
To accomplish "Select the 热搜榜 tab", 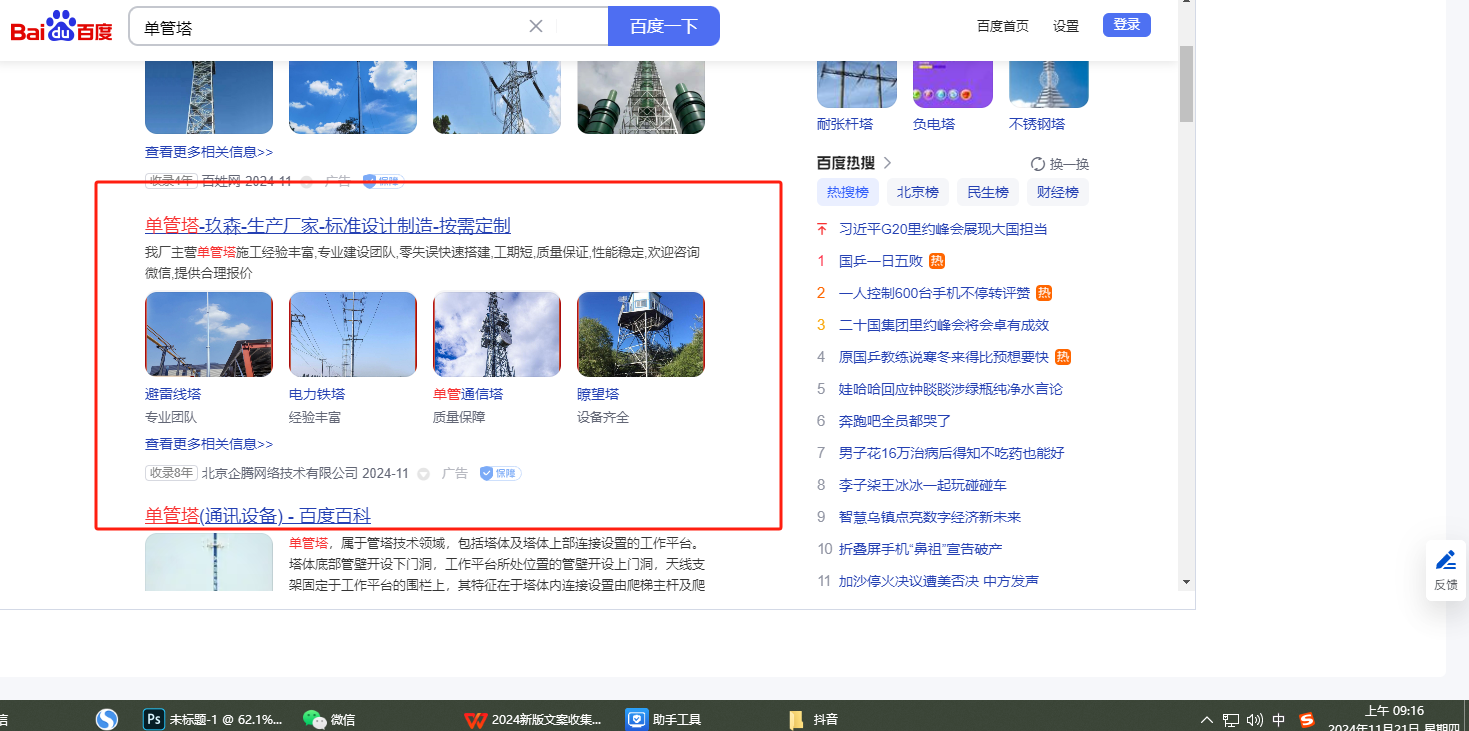I will click(x=848, y=192).
